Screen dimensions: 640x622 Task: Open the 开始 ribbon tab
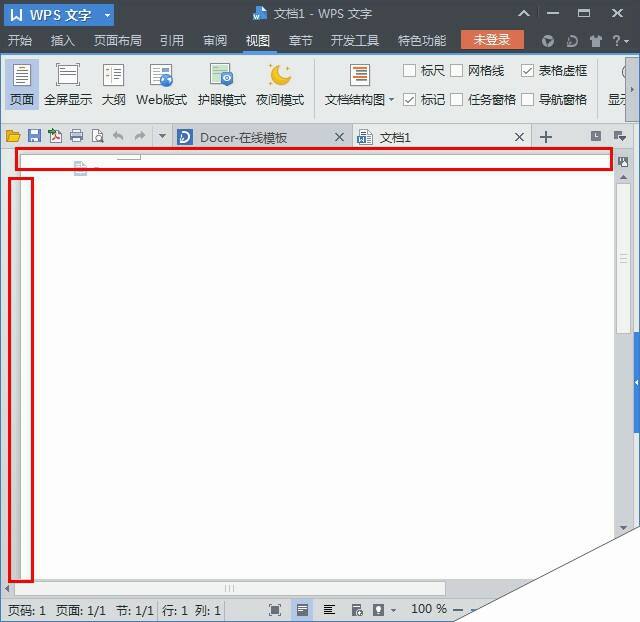[20, 41]
